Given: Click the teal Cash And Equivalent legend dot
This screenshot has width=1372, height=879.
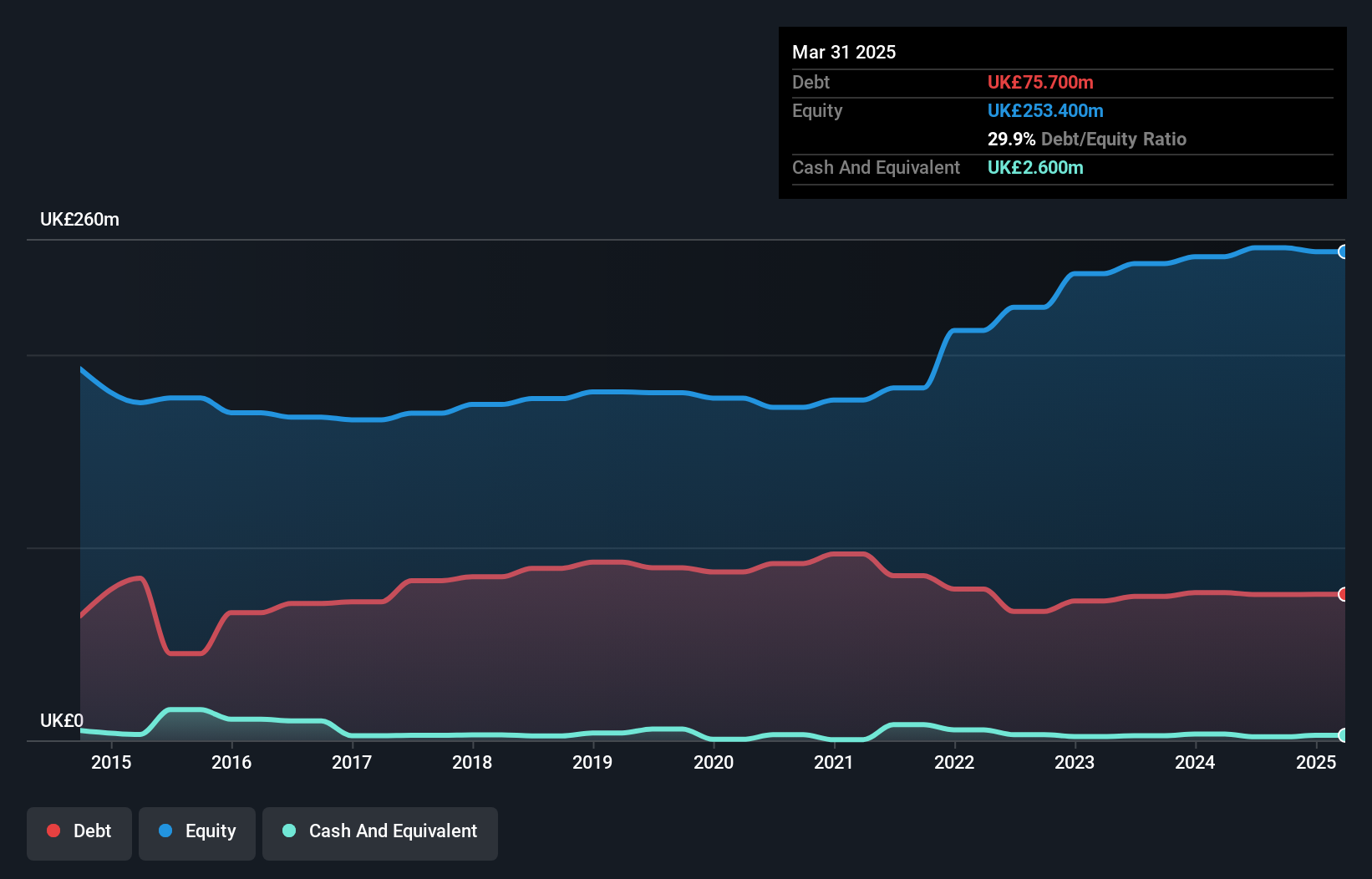Looking at the screenshot, I should 289,831.
